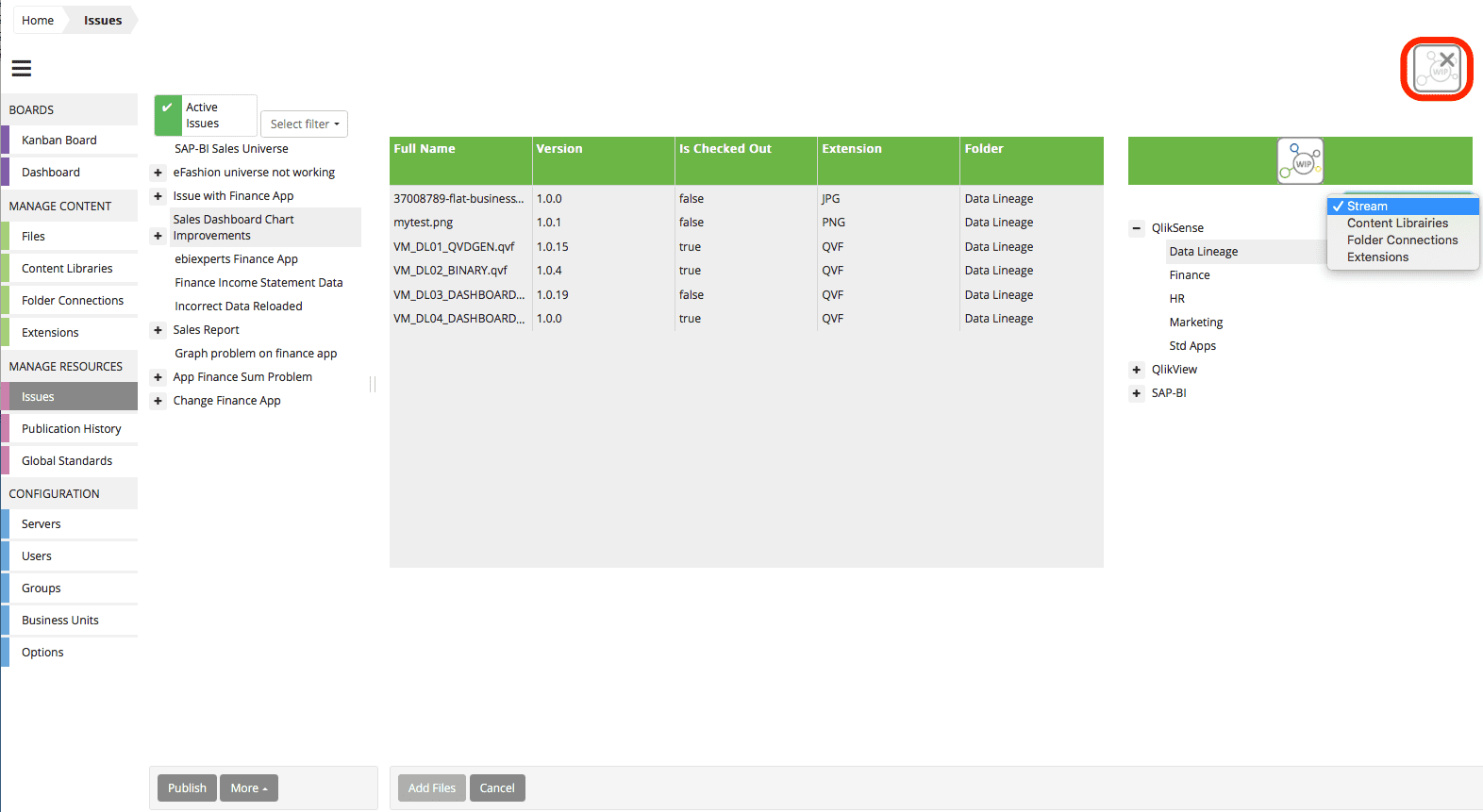This screenshot has width=1483, height=812.
Task: Select the VM_DL01_QVDGEN.qvf file row
Action: (454, 247)
